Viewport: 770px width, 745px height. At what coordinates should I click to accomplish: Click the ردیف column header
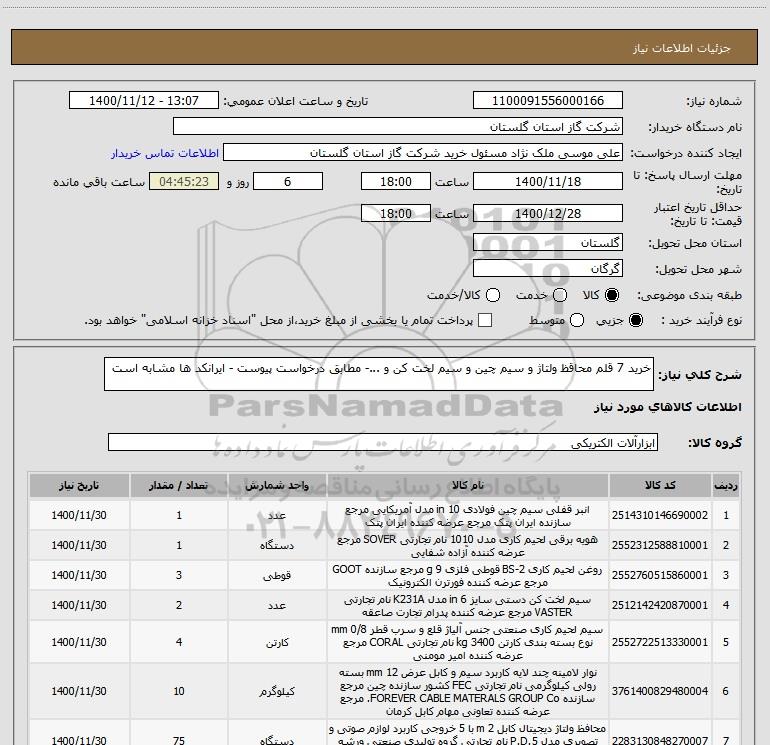(x=726, y=486)
